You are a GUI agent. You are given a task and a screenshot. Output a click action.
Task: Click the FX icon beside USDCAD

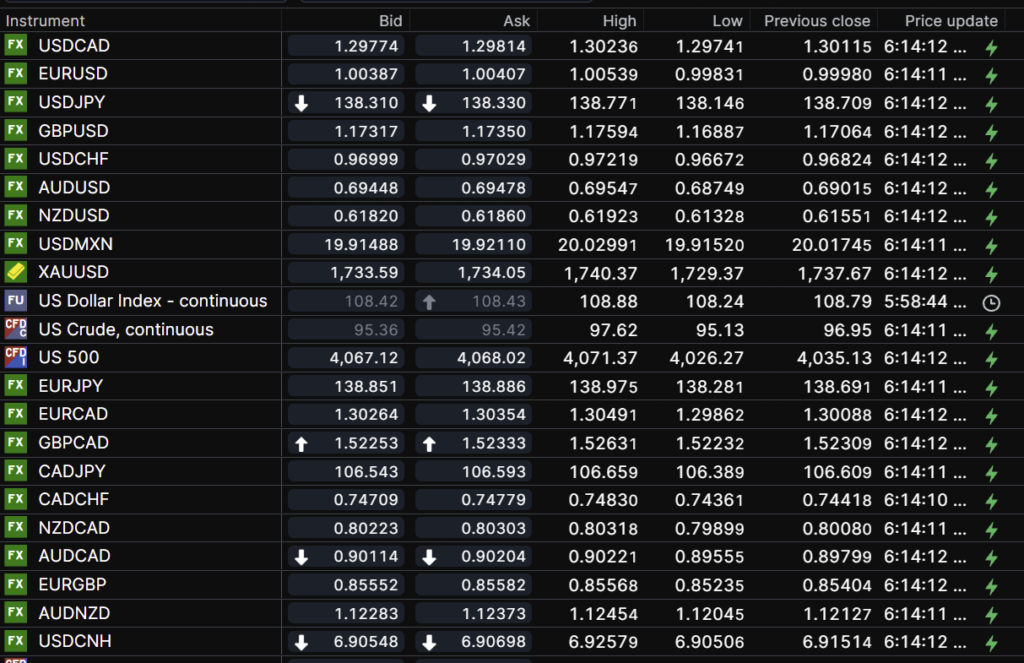[x=15, y=46]
